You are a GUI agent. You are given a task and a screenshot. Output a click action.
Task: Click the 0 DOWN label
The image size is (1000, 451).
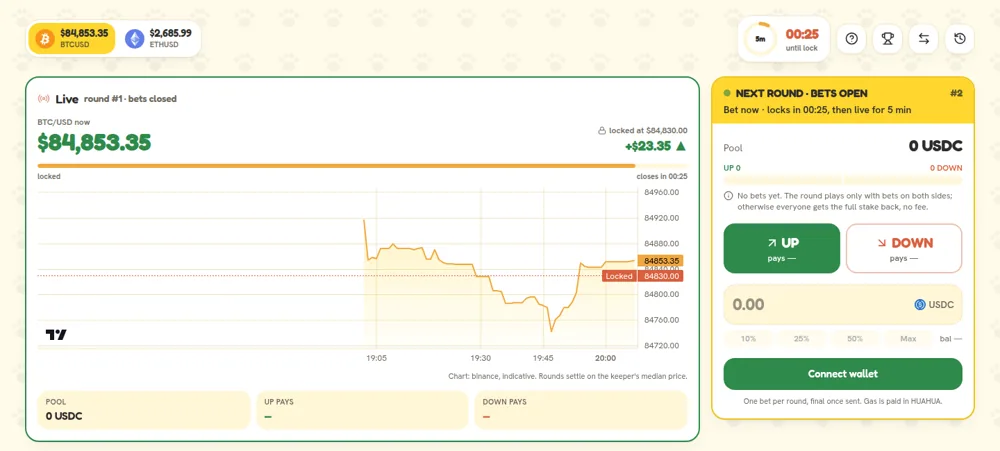[946, 168]
